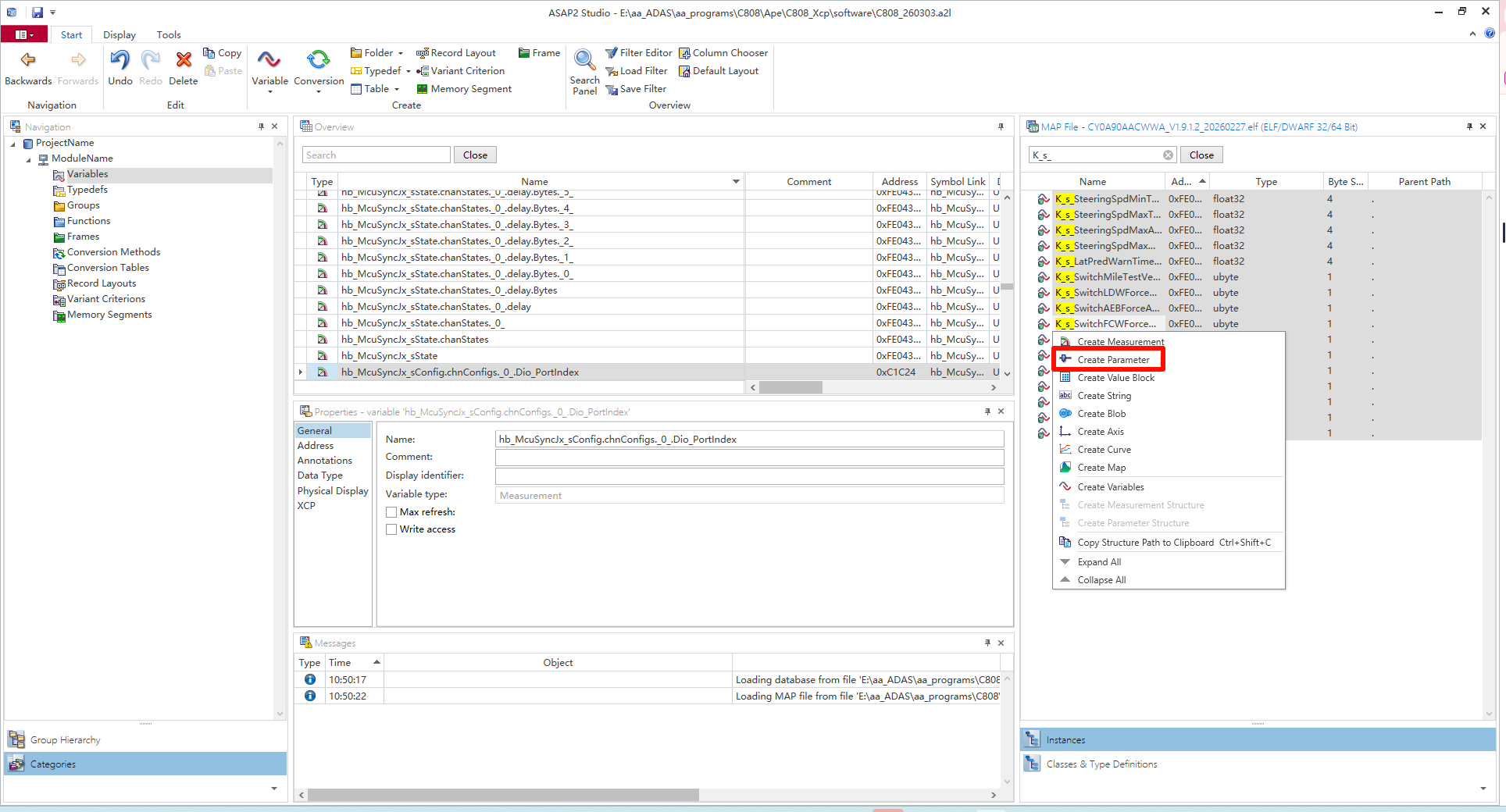This screenshot has height=812, width=1506.
Task: Choose Create Parameter from the context menu
Action: (1113, 360)
